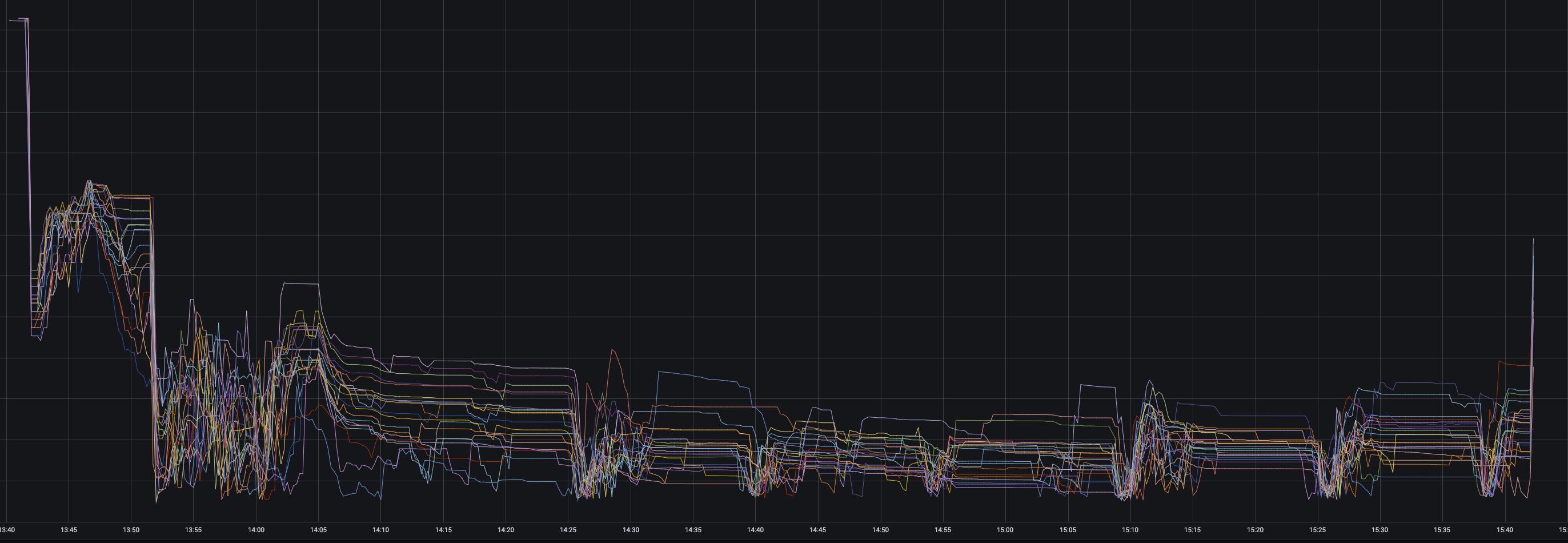Click the 15:35 x-axis label

pyautogui.click(x=1442, y=530)
